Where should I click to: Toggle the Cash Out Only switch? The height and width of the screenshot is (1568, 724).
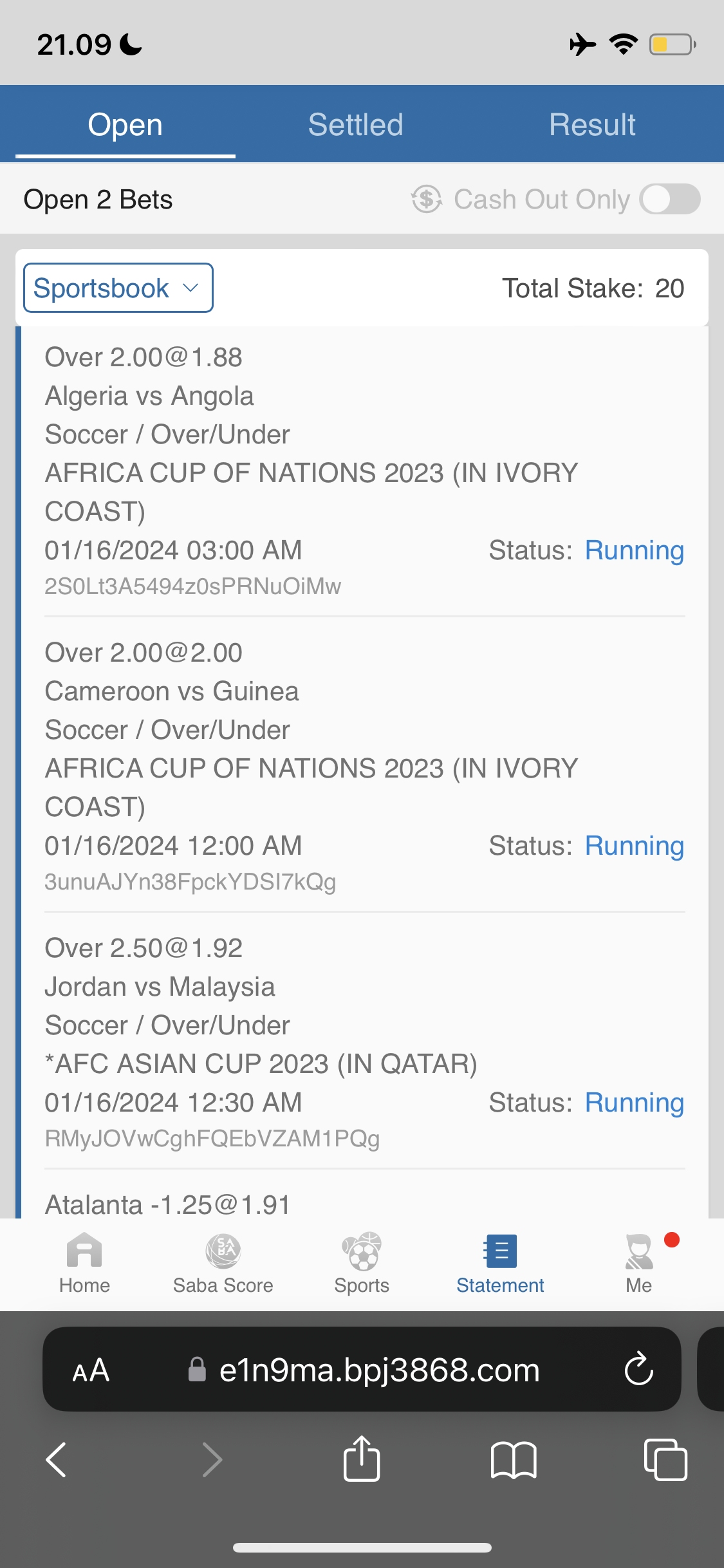click(x=670, y=199)
